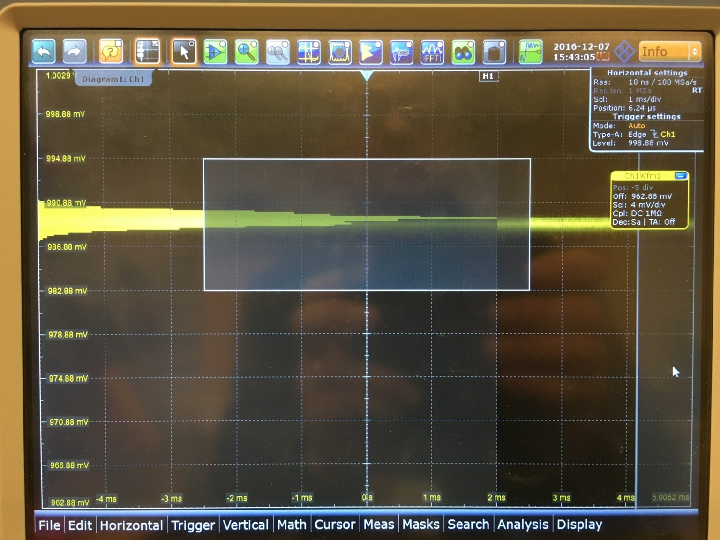720x540 pixels.
Task: Activate the double-magnifier coupled zoom tool
Action: coord(278,51)
